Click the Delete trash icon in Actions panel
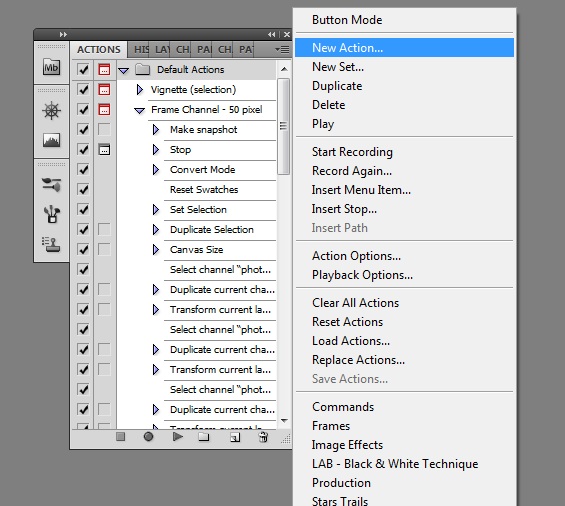 pos(263,437)
